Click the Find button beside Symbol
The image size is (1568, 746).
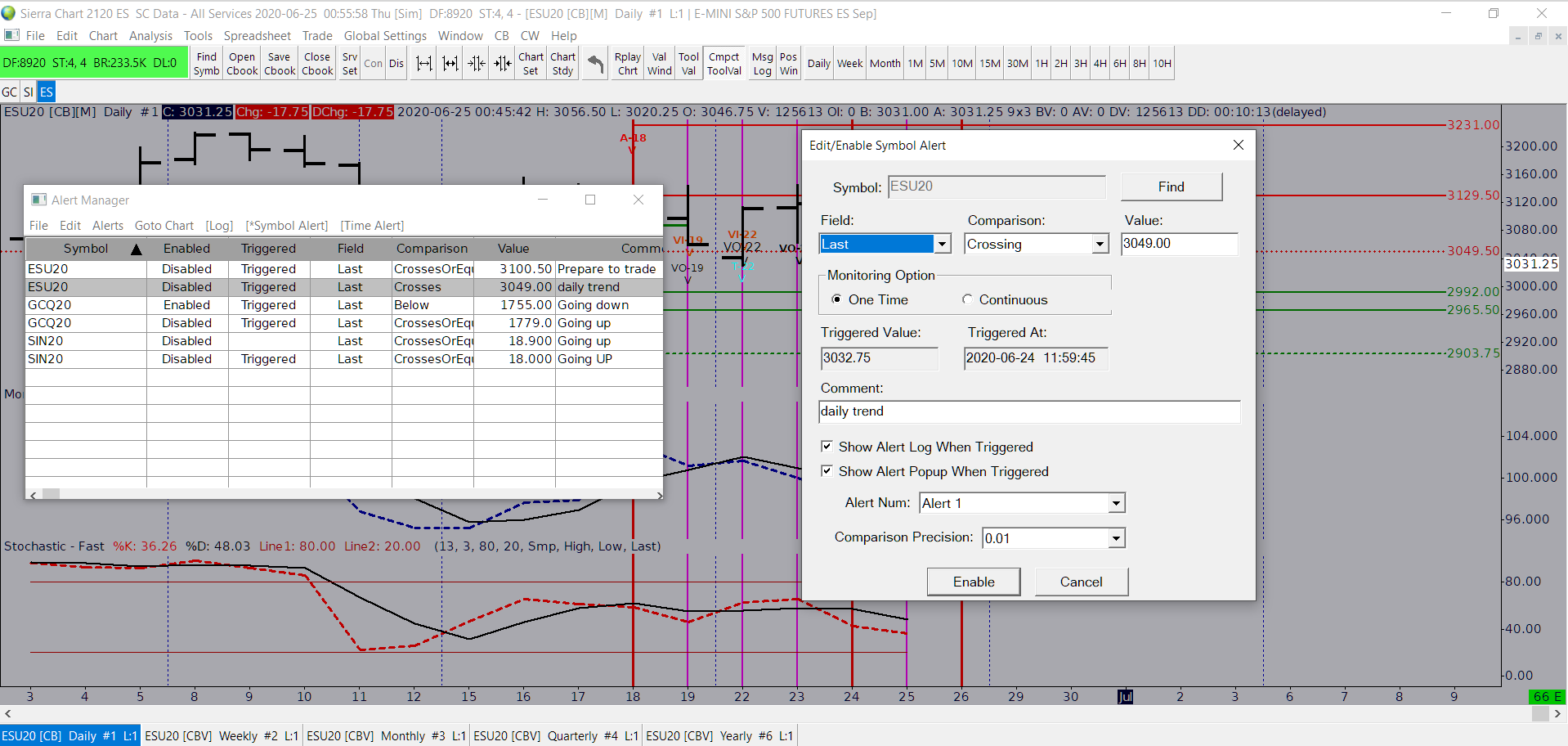(x=1171, y=186)
